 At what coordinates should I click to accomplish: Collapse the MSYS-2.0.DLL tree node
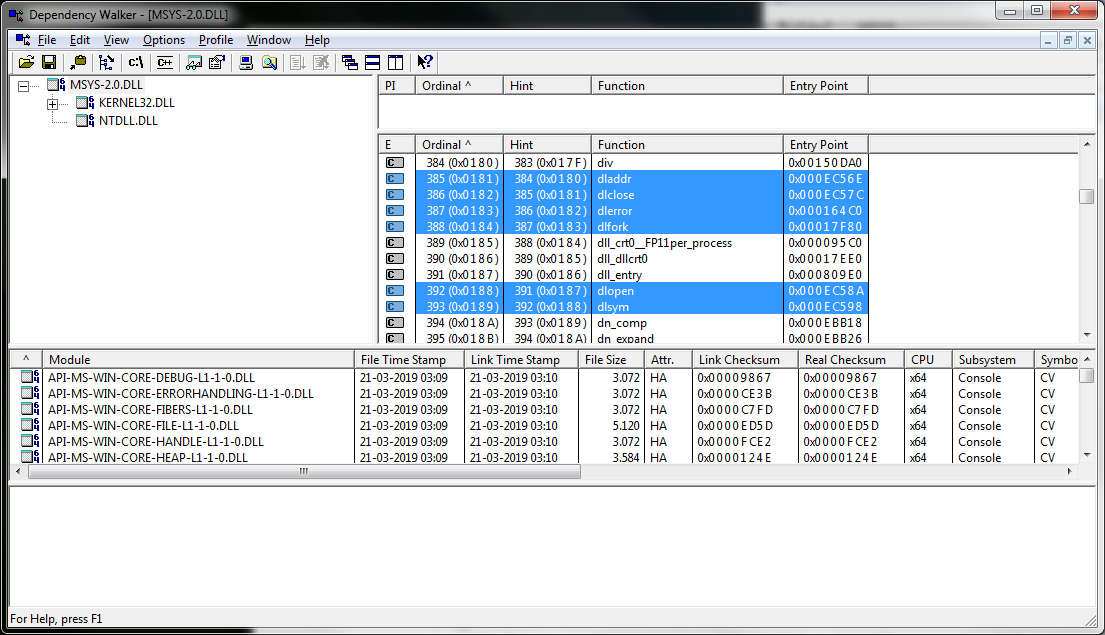click(x=23, y=86)
